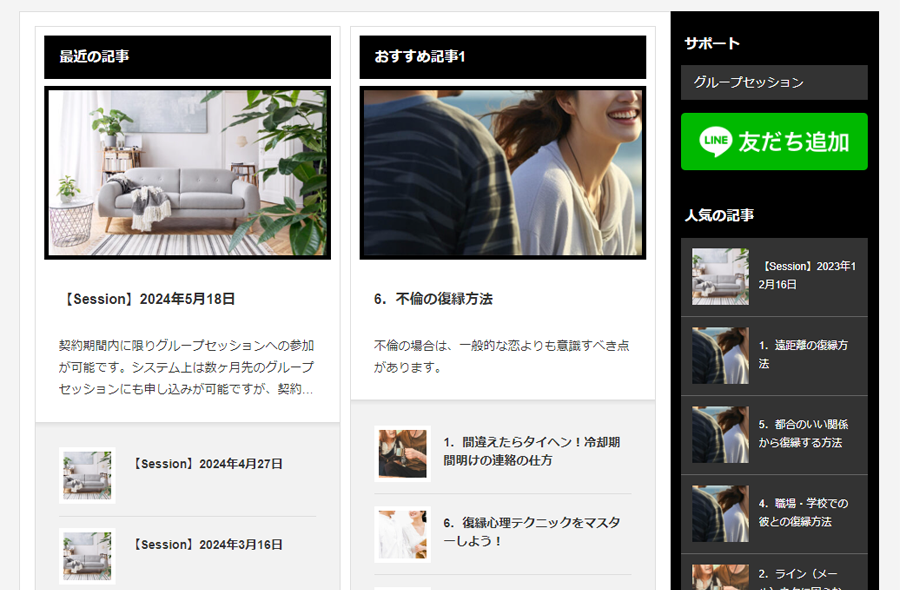Viewport: 900px width, 590px height.
Task: Open the 6. 不倫の復縁方法 article title
Action: (433, 299)
